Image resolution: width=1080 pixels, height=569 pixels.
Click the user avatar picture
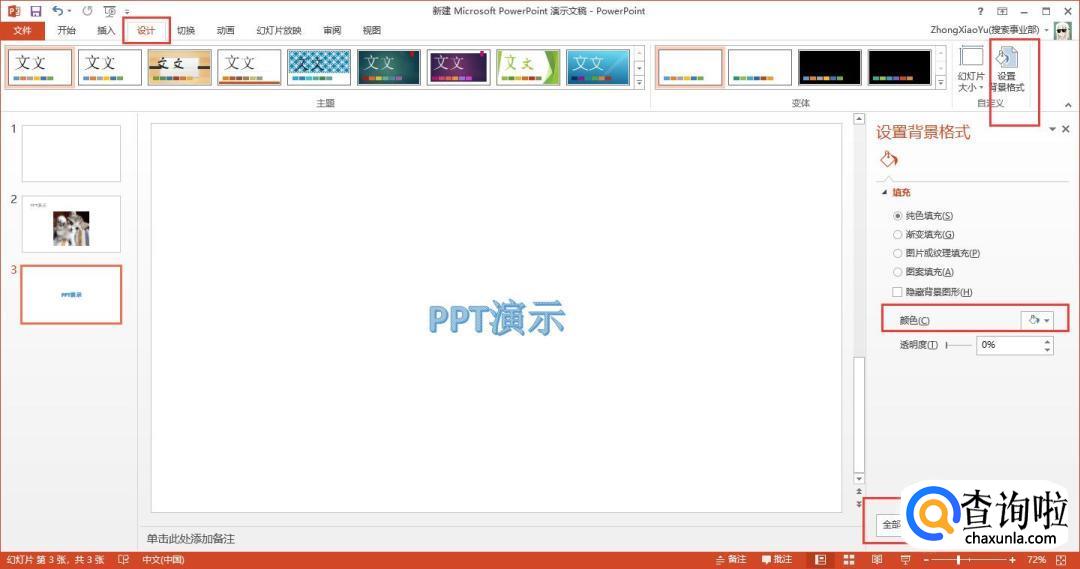point(1063,30)
